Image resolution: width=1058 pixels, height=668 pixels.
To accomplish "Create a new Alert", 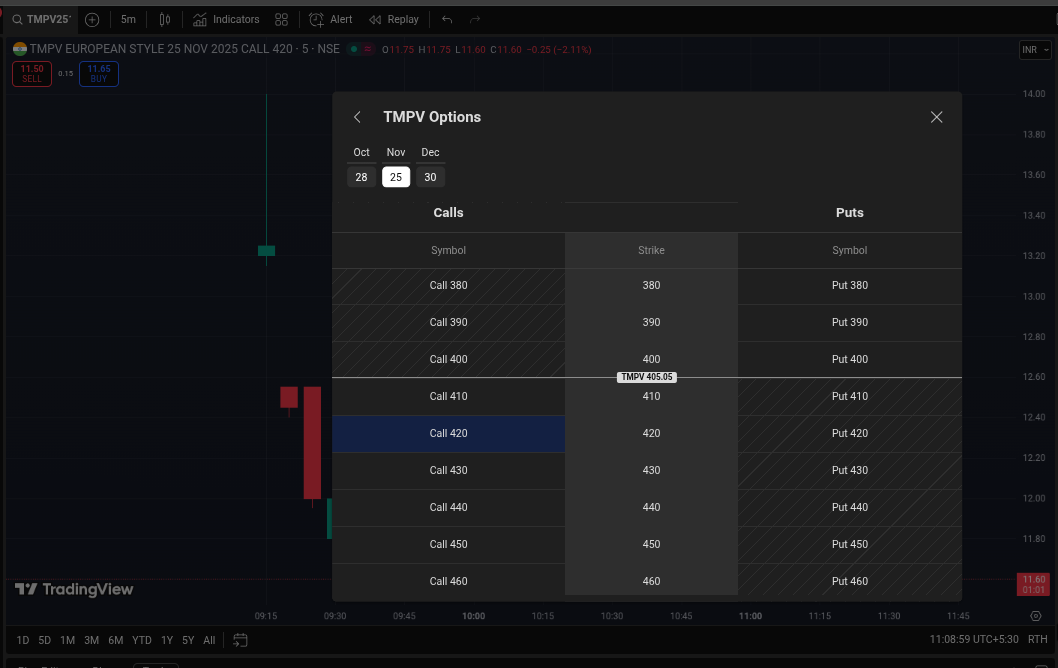I will tap(331, 19).
